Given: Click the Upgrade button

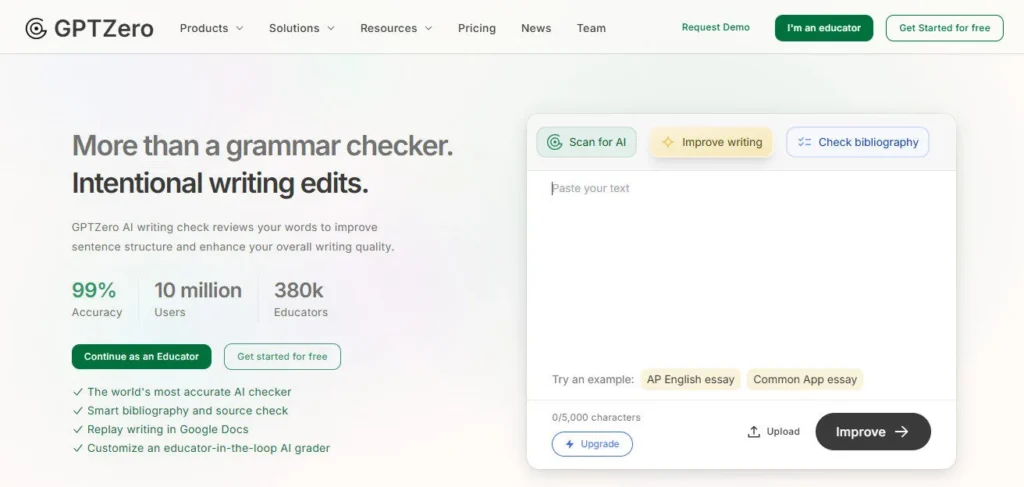Looking at the screenshot, I should pos(592,444).
